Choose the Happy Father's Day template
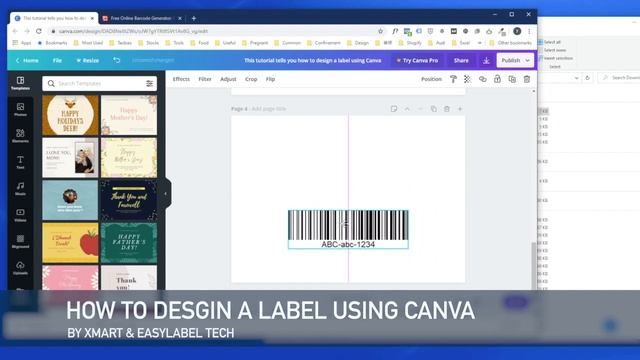This screenshot has width=640, height=360. pyautogui.click(x=129, y=242)
